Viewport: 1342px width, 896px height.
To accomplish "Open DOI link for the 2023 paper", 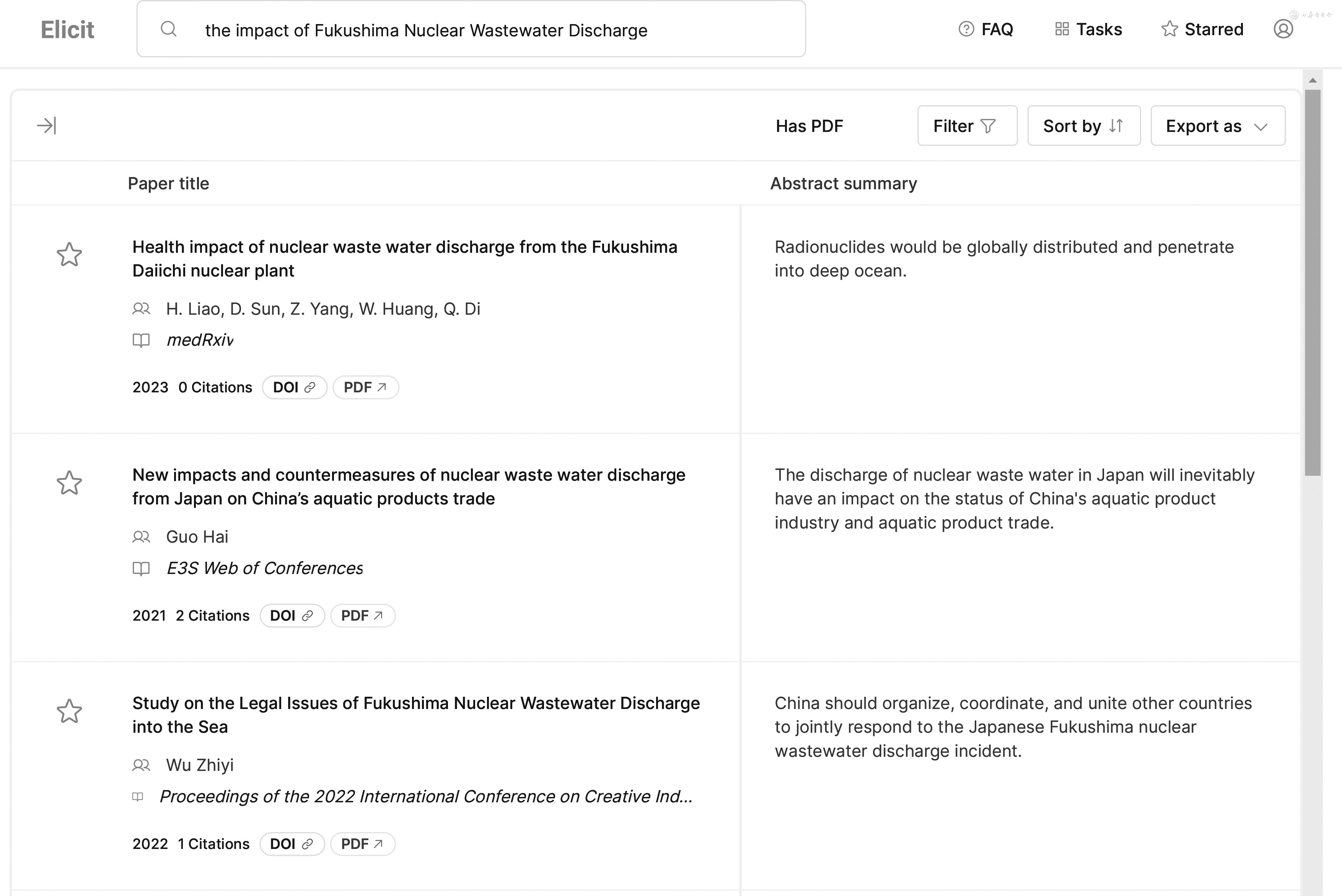I will (x=294, y=387).
